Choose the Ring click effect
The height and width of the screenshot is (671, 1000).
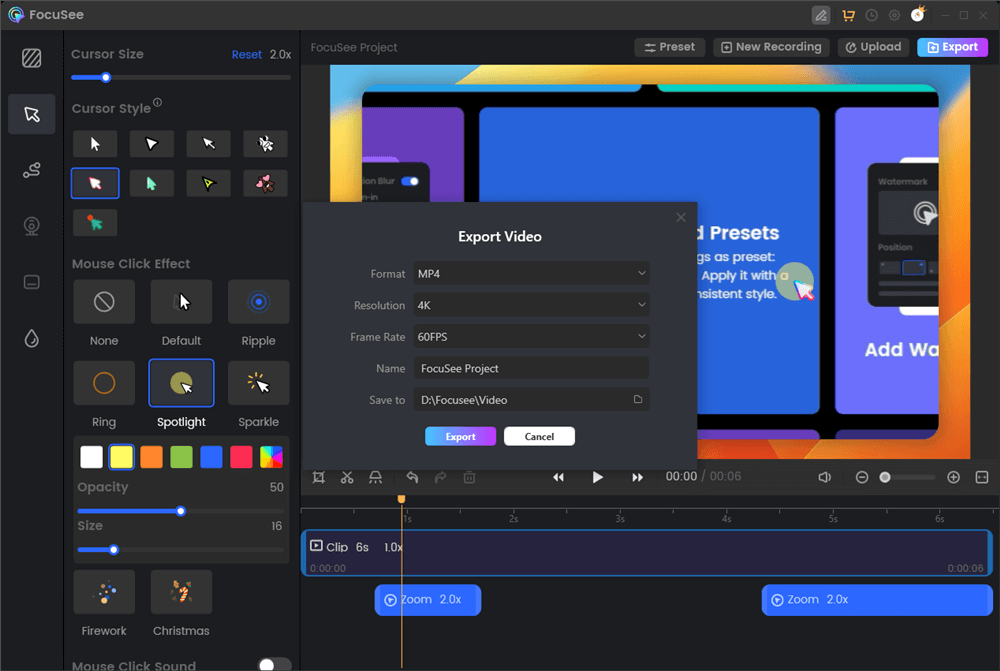[x=104, y=383]
